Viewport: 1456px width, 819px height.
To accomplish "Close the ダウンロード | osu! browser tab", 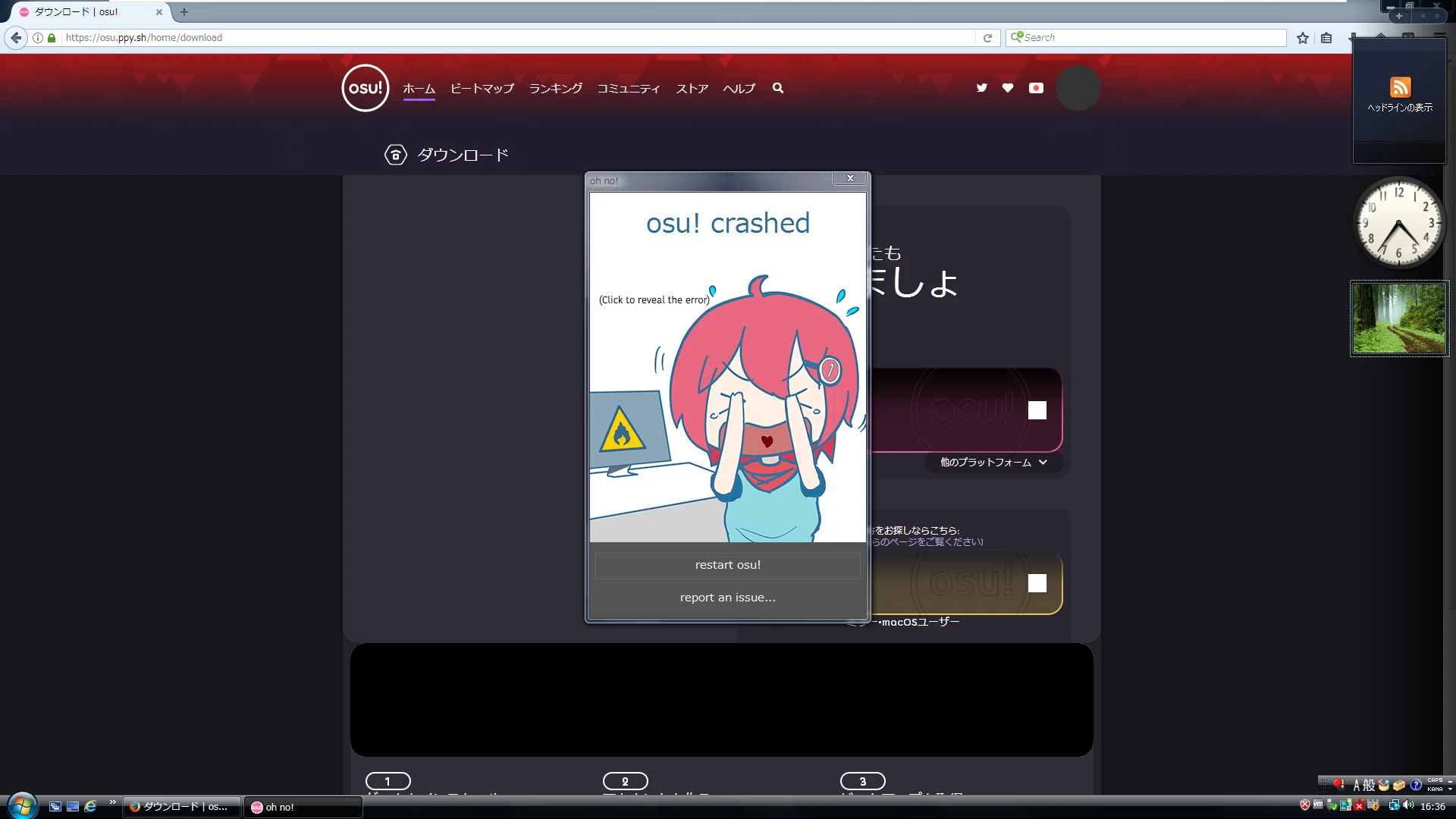I will pos(158,12).
